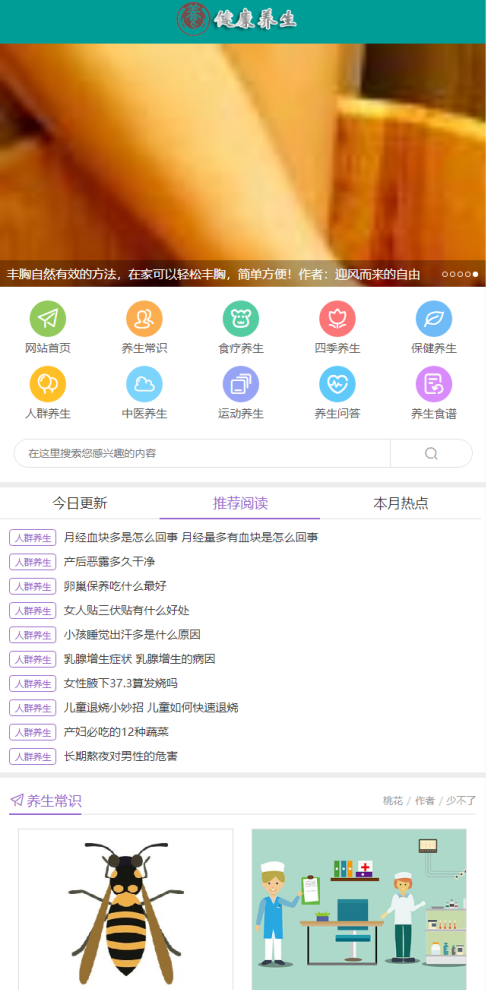Switch to the 本月热点 tab
The image size is (486, 990).
401,503
